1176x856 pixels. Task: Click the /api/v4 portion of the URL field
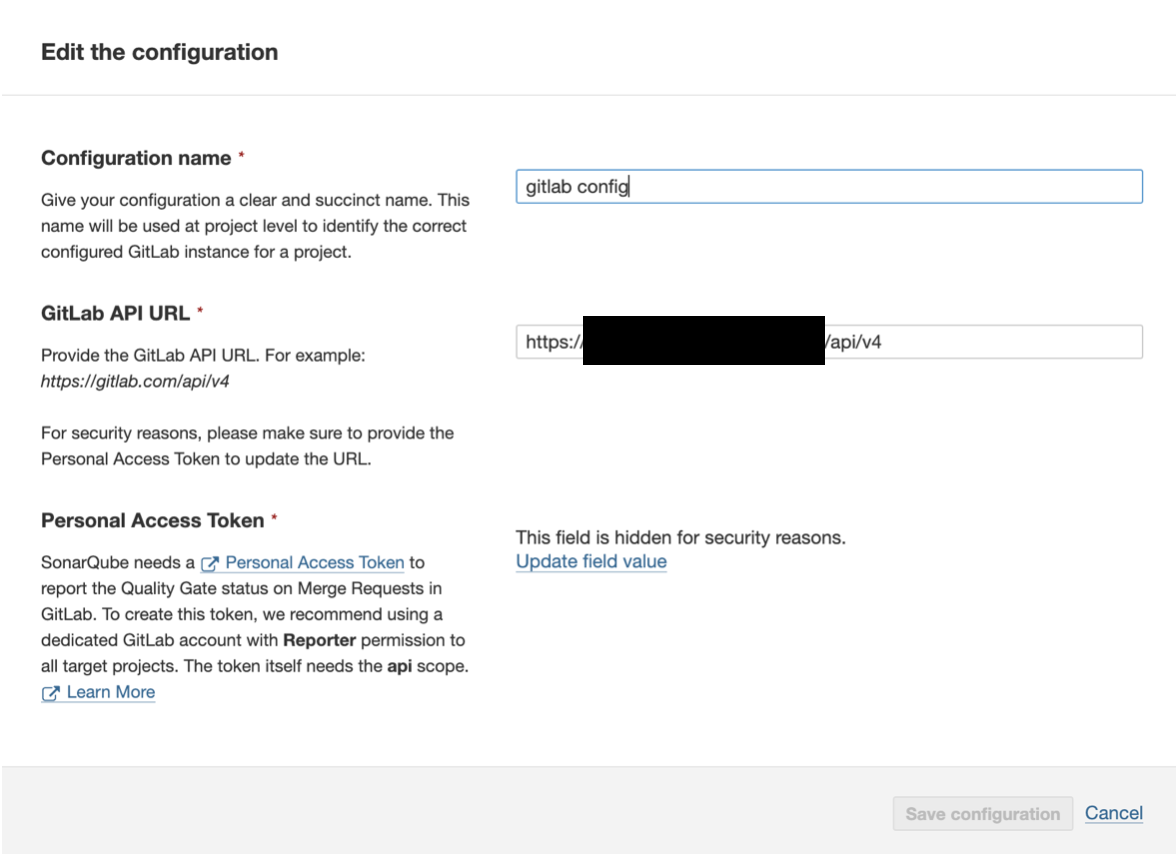coord(855,341)
